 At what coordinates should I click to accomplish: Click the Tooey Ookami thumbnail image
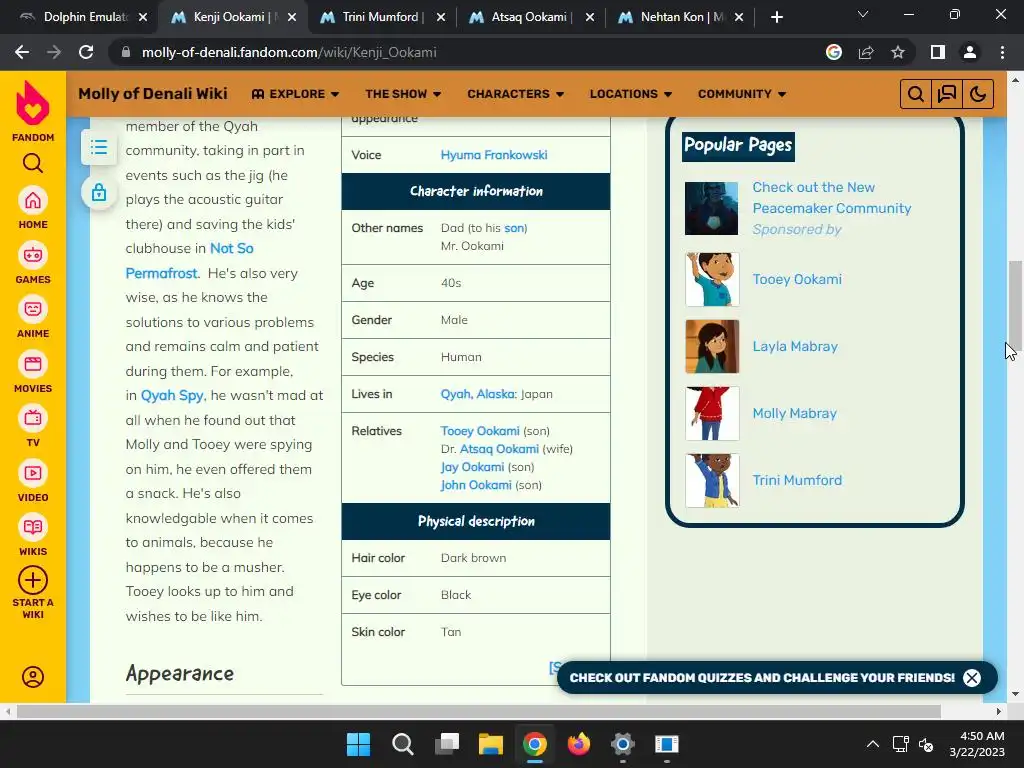(712, 280)
